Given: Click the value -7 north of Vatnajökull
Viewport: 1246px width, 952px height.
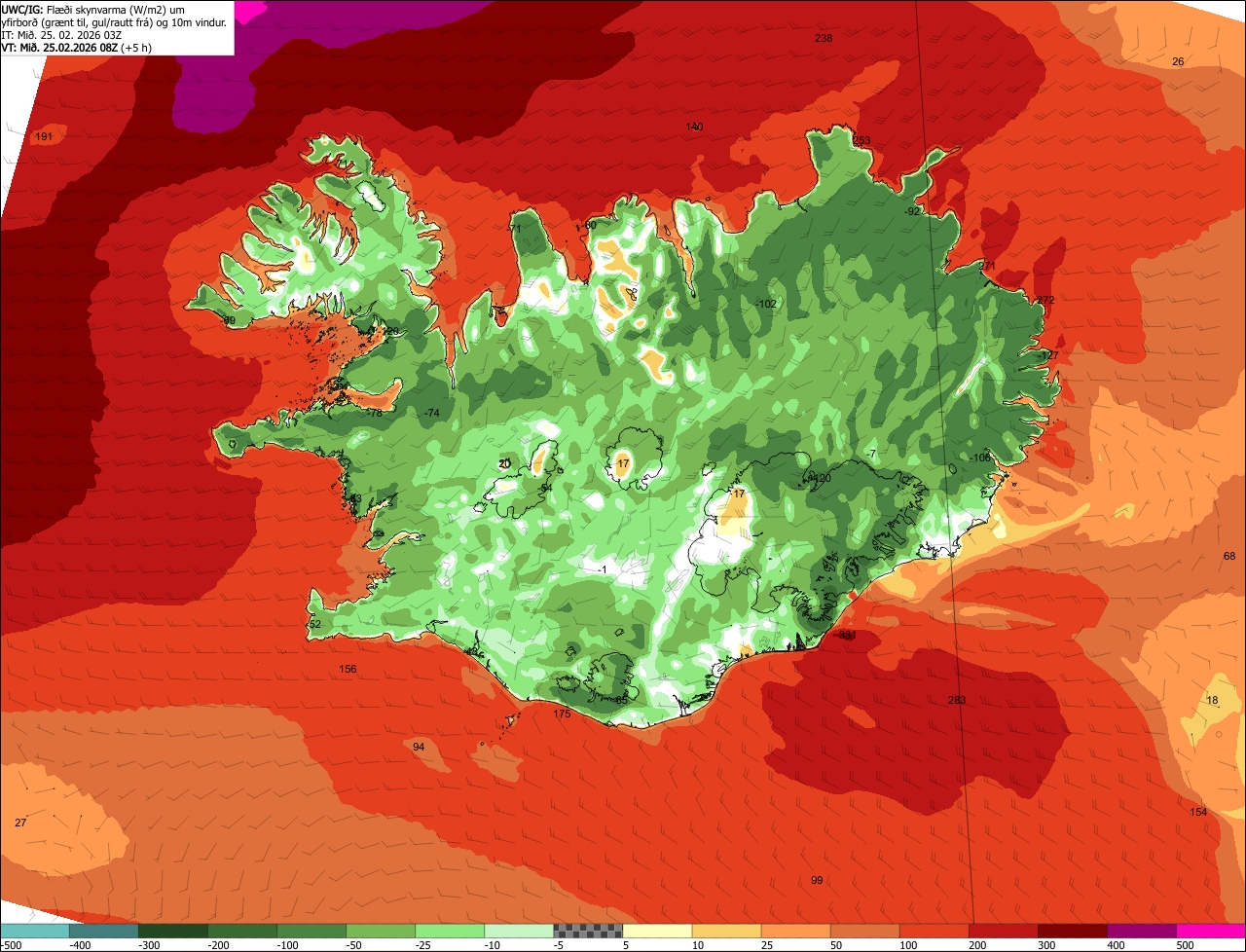Looking at the screenshot, I should pos(872,454).
